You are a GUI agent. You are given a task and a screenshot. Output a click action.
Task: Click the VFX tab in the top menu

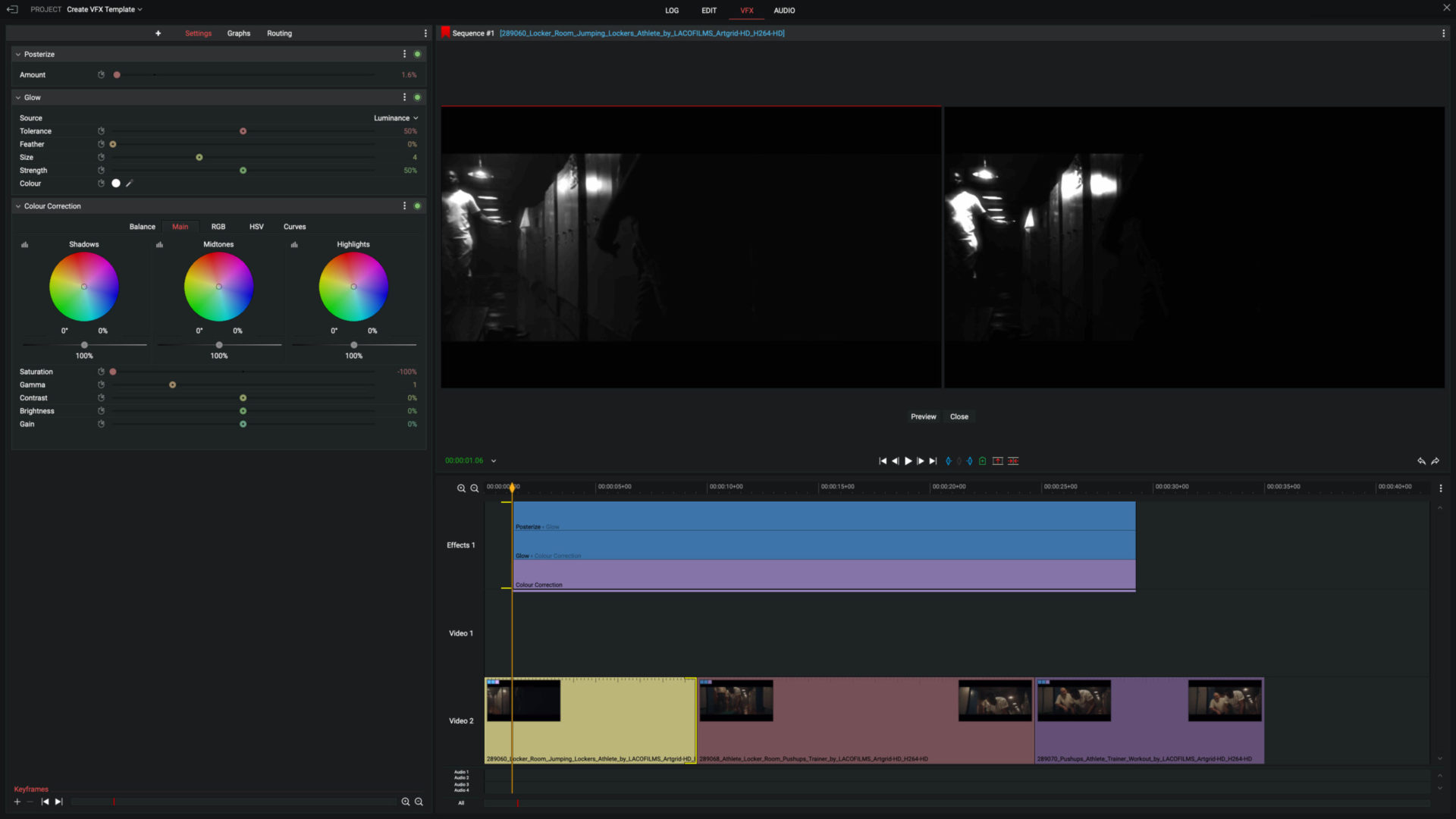point(747,10)
